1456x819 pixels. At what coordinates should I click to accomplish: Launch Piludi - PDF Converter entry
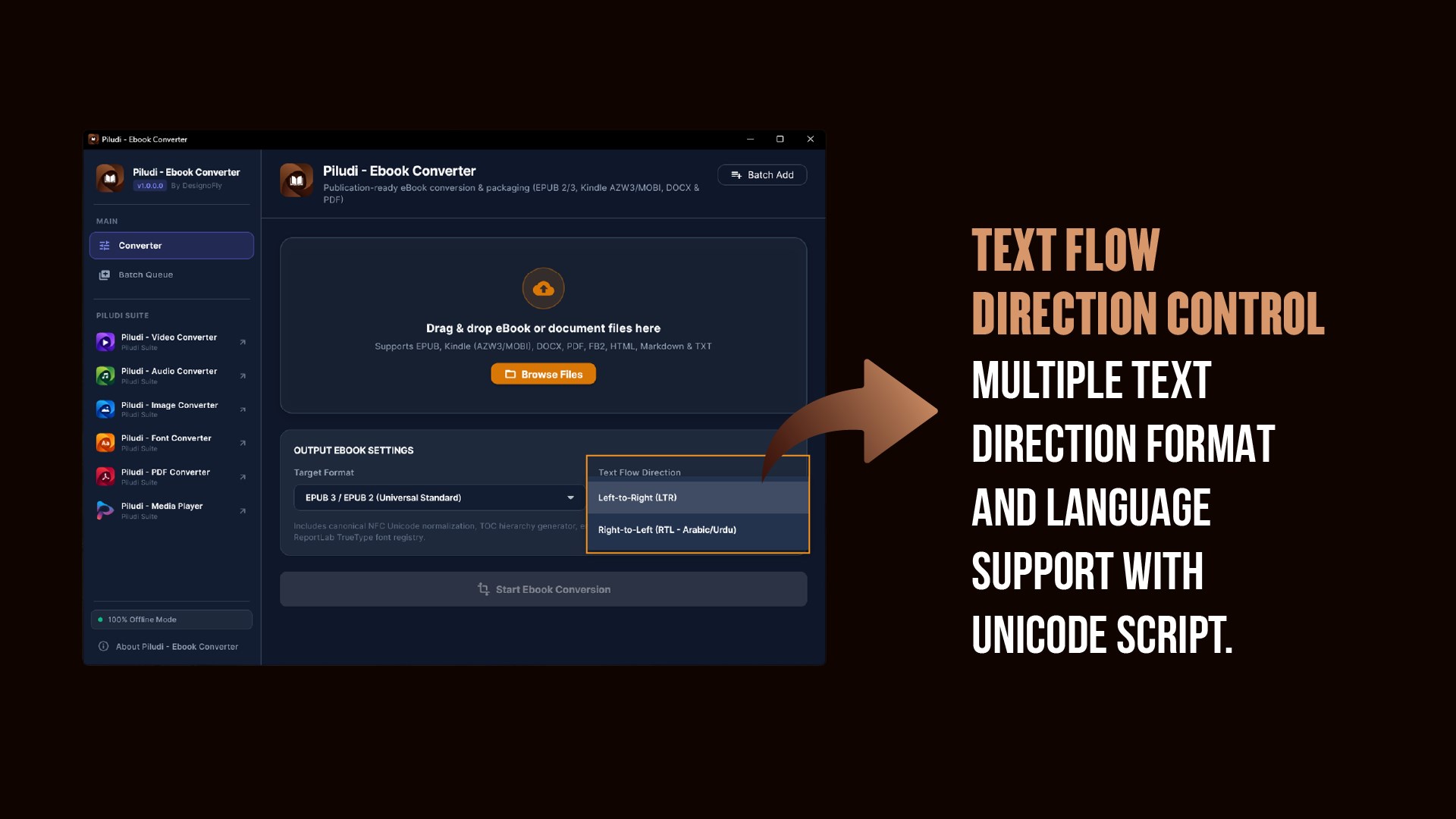coord(171,476)
